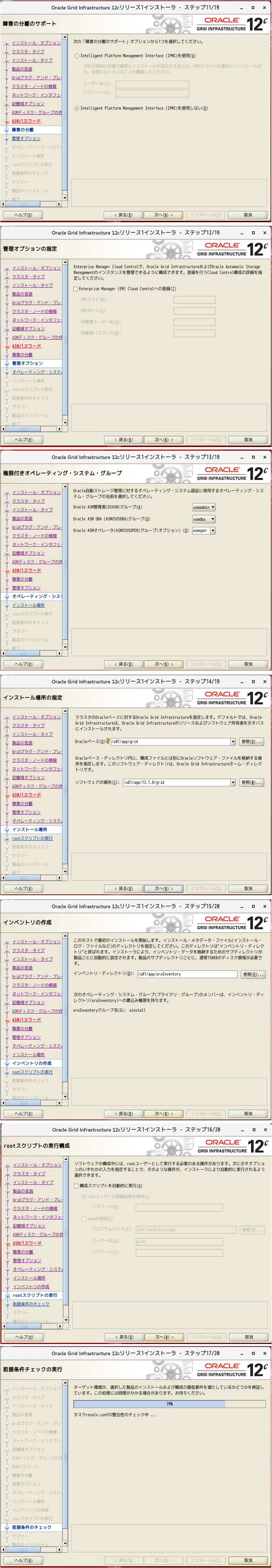Click sidebar scroll-right arrow in step 11 window
The width and height of the screenshot is (272, 1568).
pyautogui.click(x=59, y=204)
